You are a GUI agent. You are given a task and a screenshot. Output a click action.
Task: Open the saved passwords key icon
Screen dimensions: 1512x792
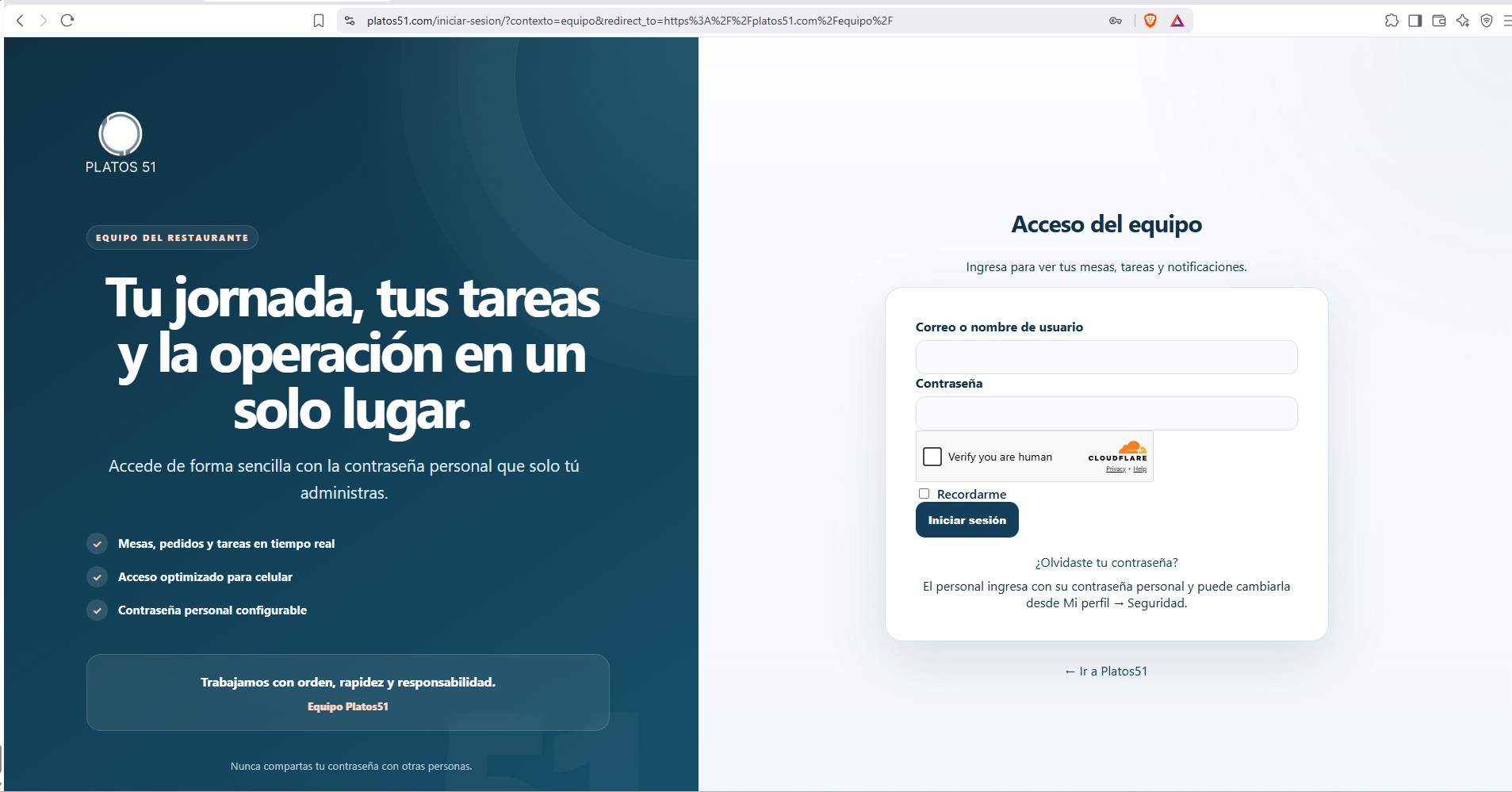coord(1116,21)
